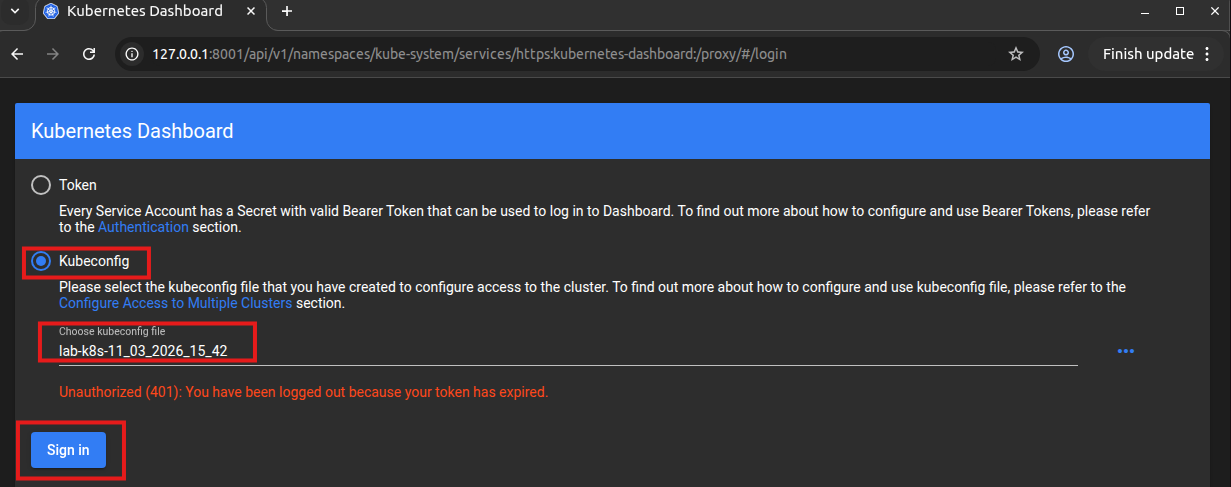Select the Kubernetes Dashboard browser tab

click(x=151, y=12)
